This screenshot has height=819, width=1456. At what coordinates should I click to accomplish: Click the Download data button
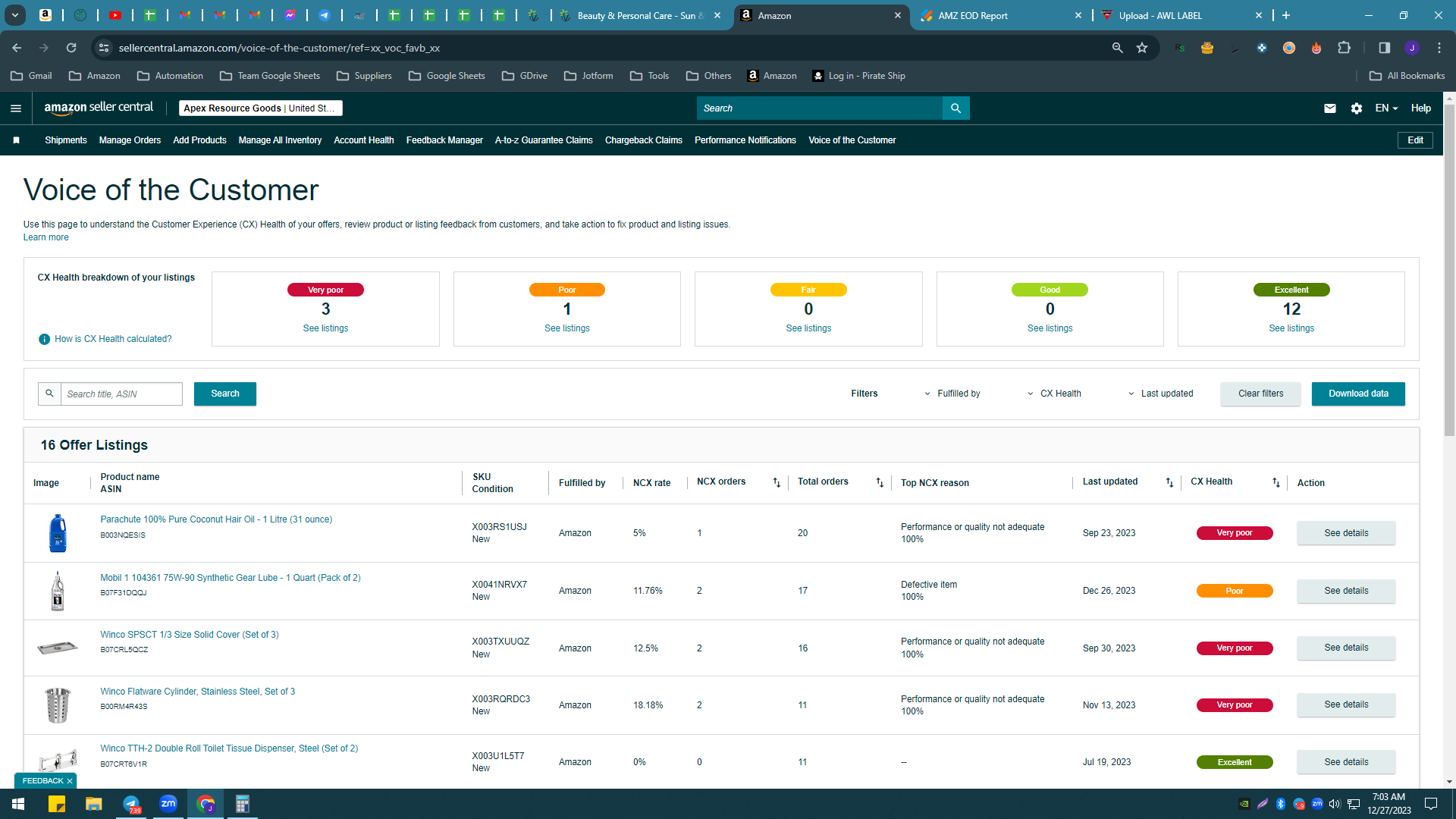1358,394
